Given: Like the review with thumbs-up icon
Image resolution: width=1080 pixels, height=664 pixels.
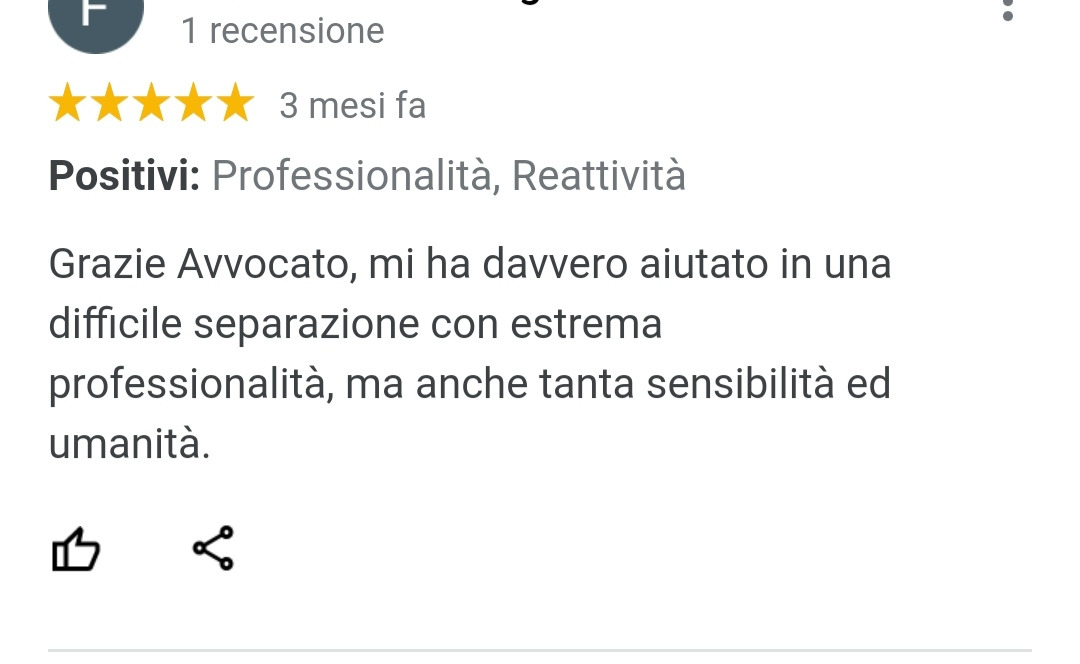Looking at the screenshot, I should click(76, 548).
